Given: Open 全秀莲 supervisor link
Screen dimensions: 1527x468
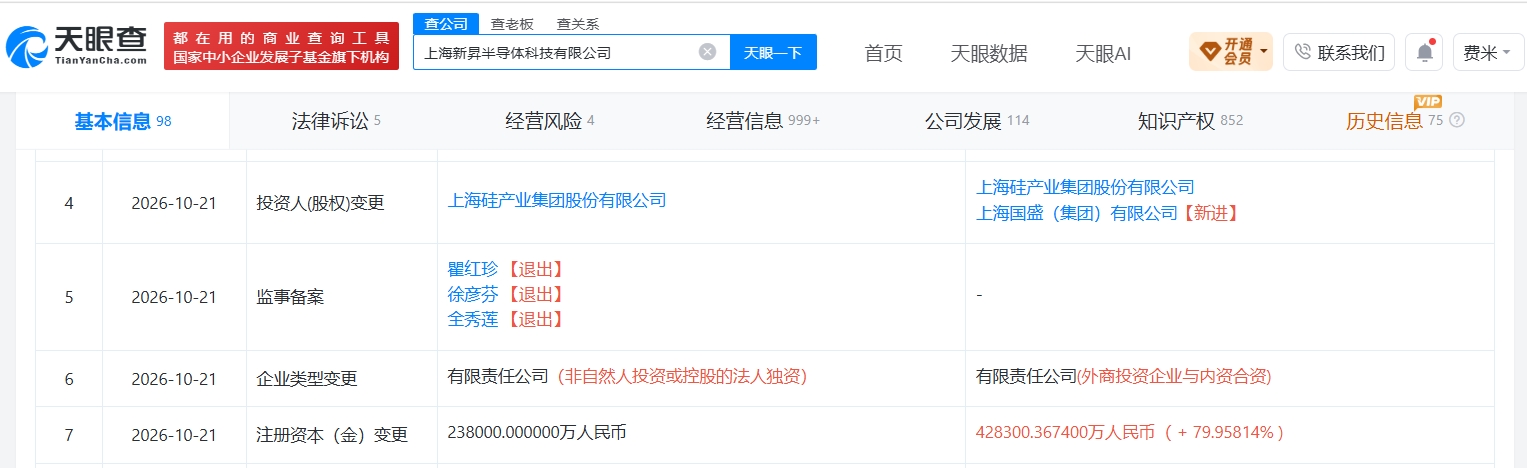Looking at the screenshot, I should [x=472, y=319].
